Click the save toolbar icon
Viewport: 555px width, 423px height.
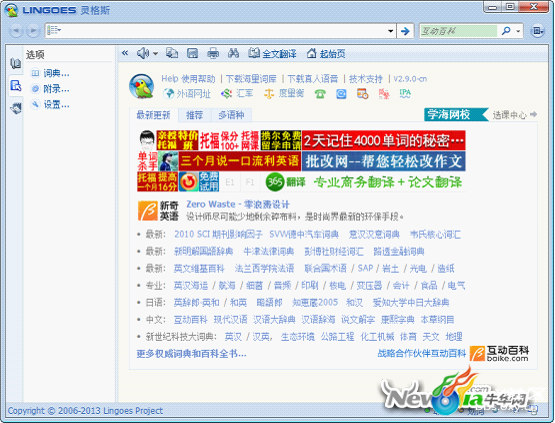(192, 53)
